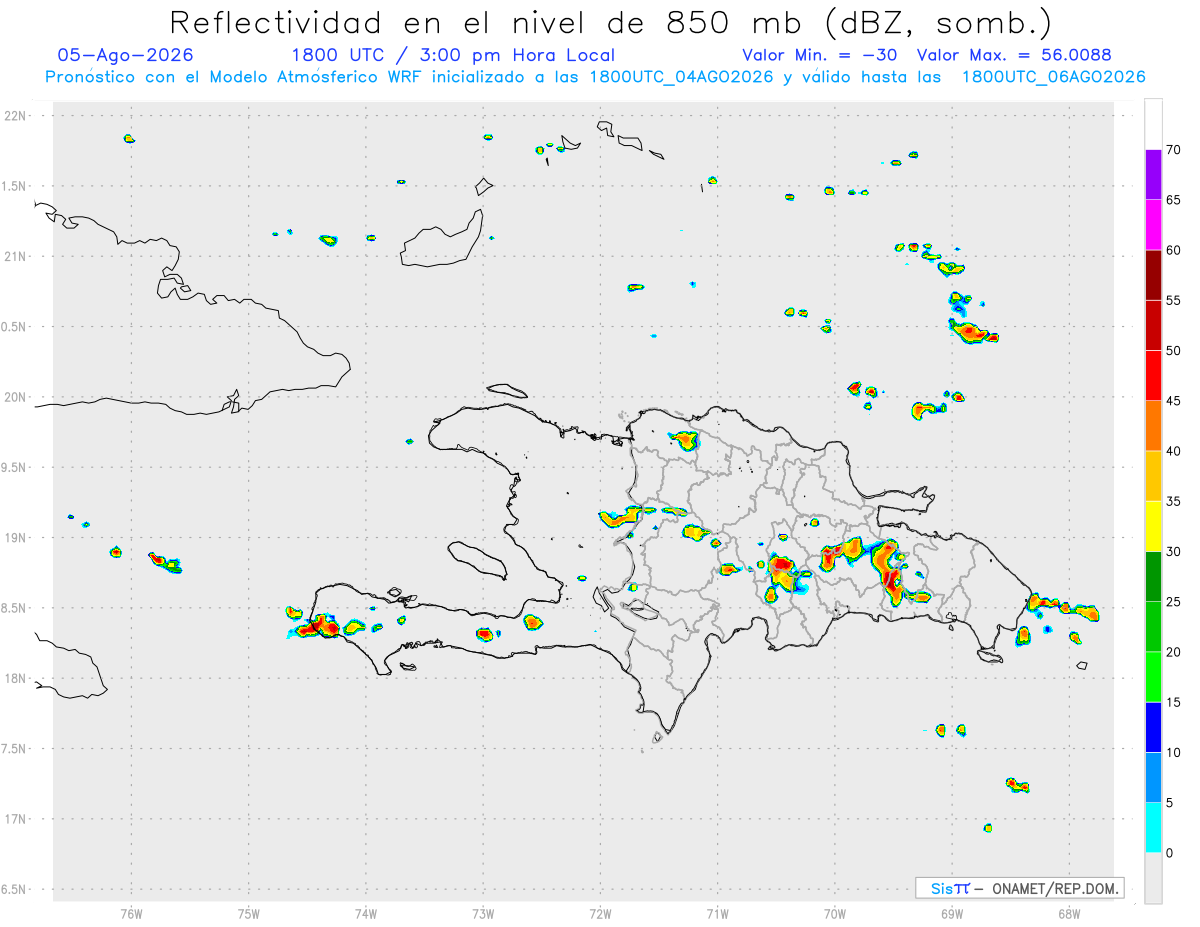Click the light blue 5–10 dBZ colorbar segment

coord(1154,777)
